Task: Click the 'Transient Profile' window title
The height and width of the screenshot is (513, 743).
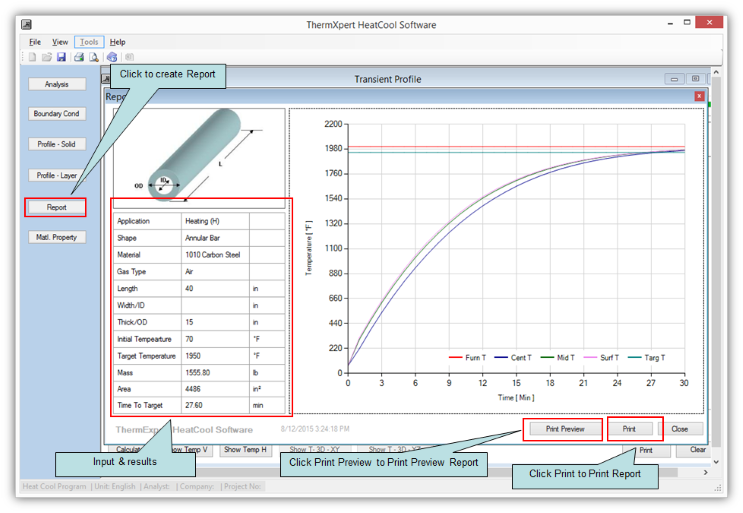Action: click(x=388, y=79)
